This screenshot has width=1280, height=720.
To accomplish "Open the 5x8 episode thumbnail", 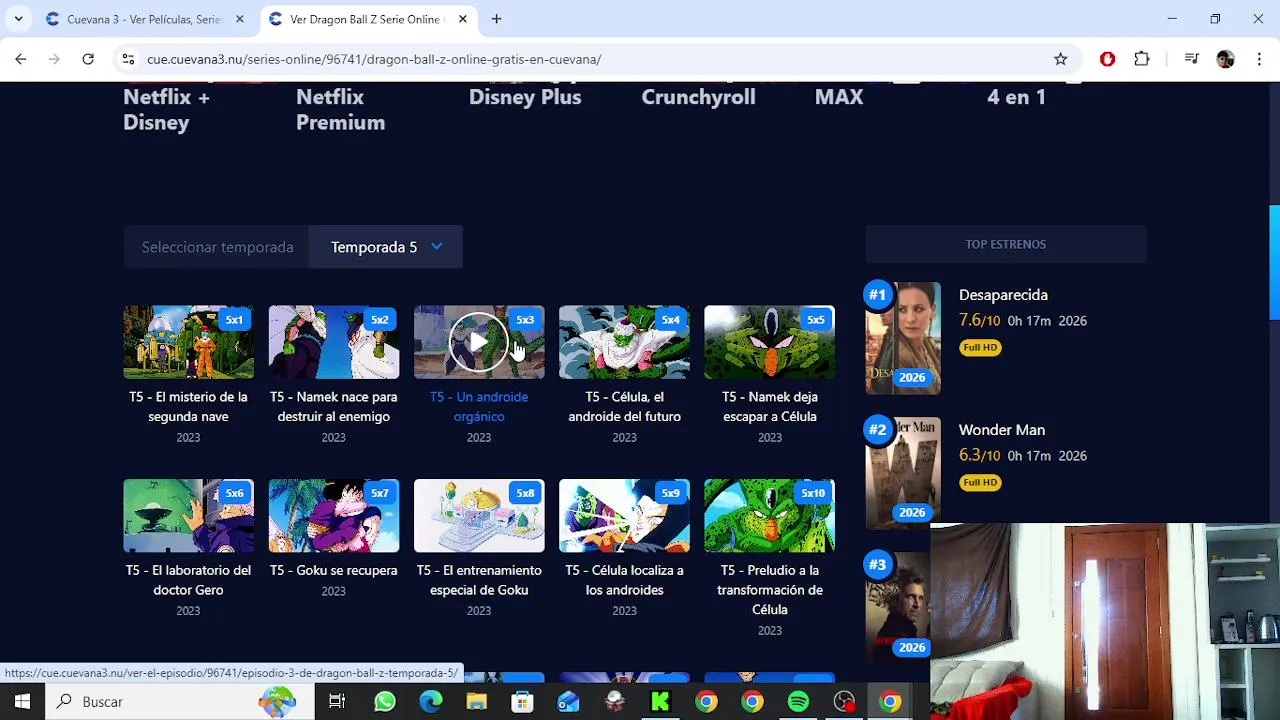I will (x=479, y=515).
